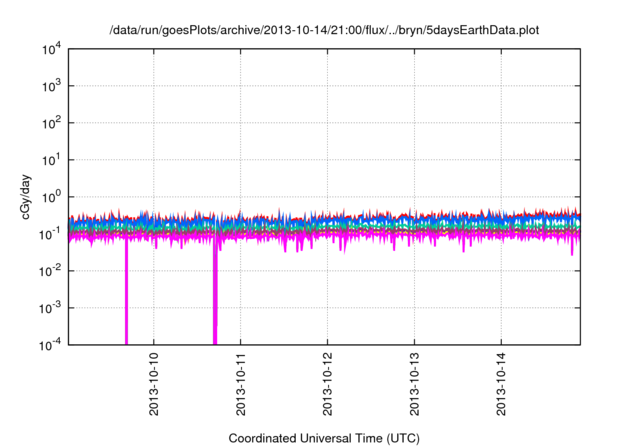Click the 10^-3 y-axis tick label
640x448 pixels.
coord(51,308)
